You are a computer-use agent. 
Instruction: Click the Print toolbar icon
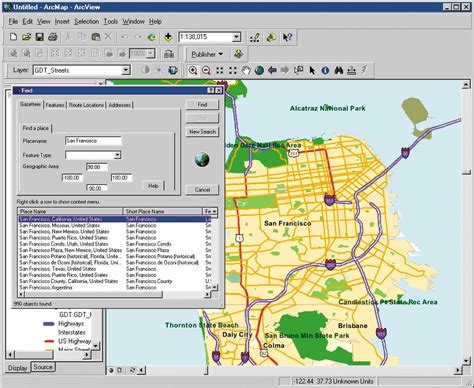point(53,37)
